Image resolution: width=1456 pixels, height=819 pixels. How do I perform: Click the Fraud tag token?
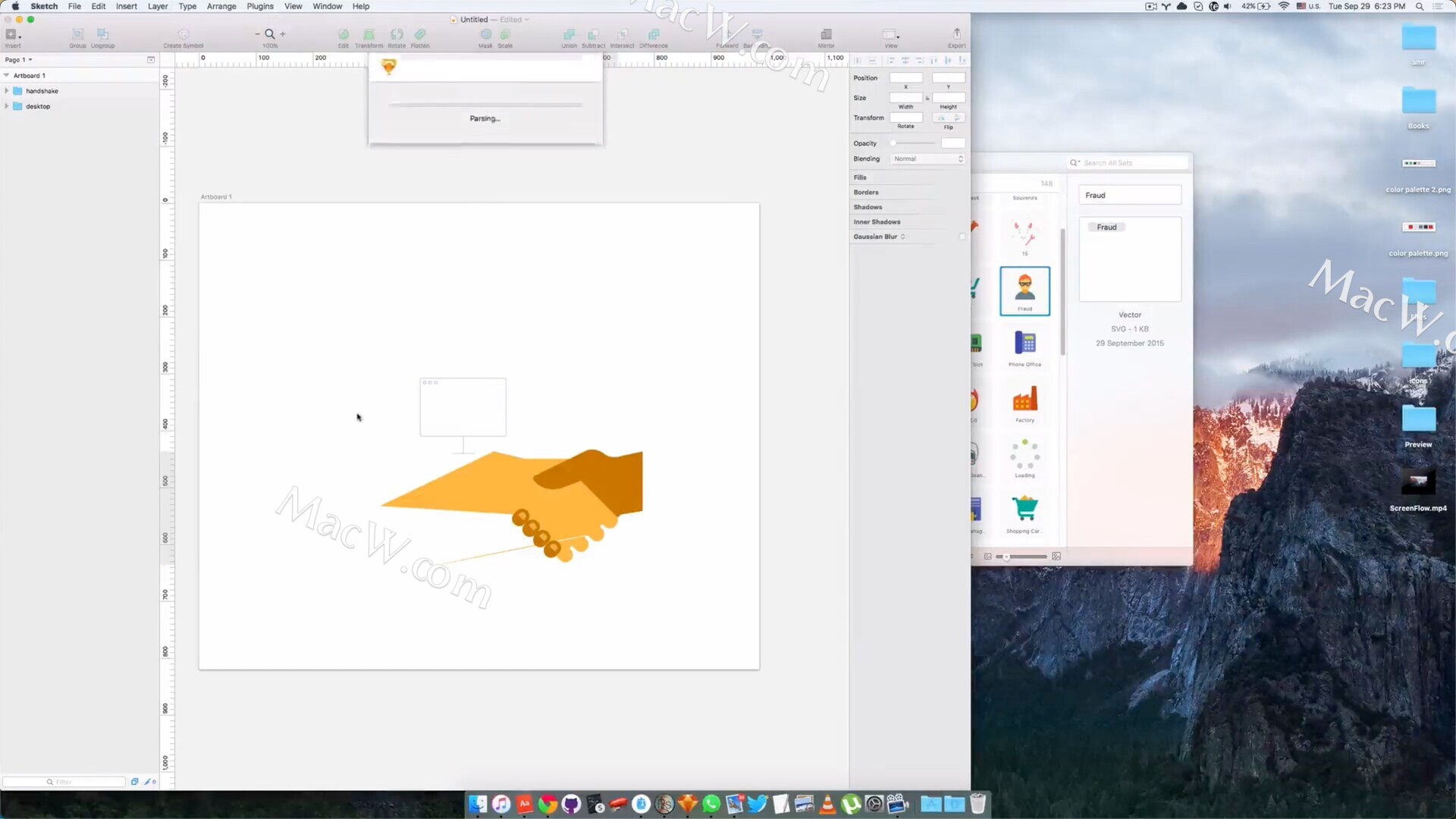[x=1106, y=227]
